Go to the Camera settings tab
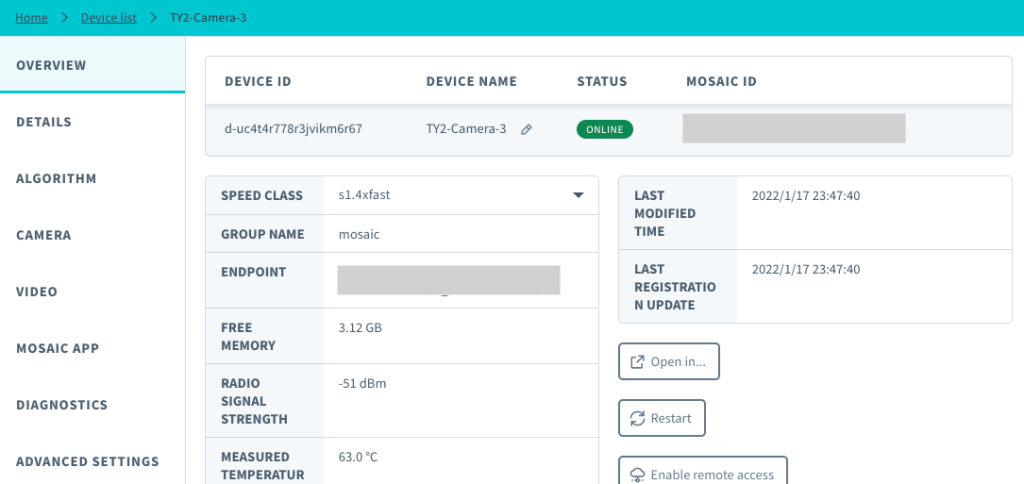Viewport: 1024px width, 484px height. click(44, 235)
